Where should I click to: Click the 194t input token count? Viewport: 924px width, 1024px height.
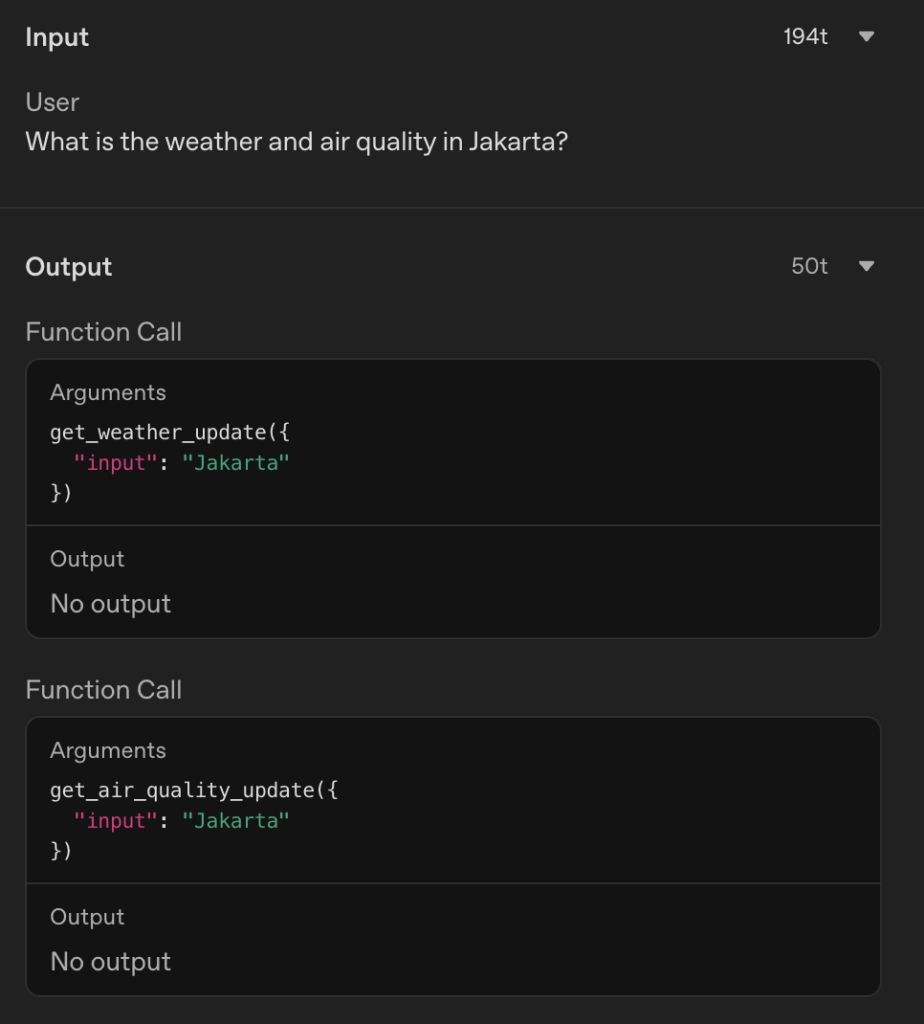click(x=805, y=37)
